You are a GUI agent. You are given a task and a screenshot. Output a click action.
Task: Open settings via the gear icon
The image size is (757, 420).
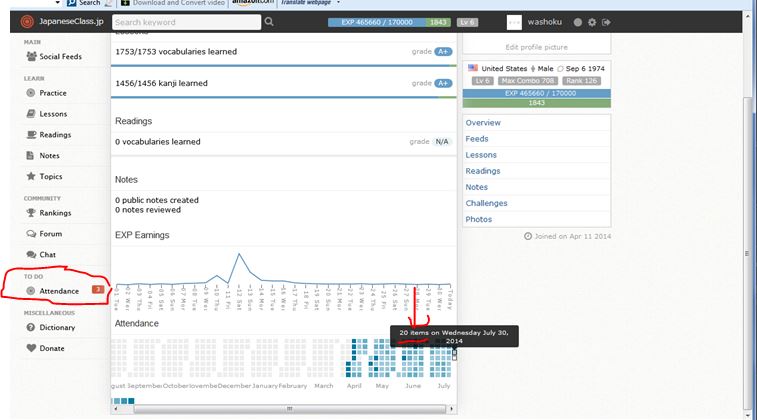pyautogui.click(x=591, y=22)
